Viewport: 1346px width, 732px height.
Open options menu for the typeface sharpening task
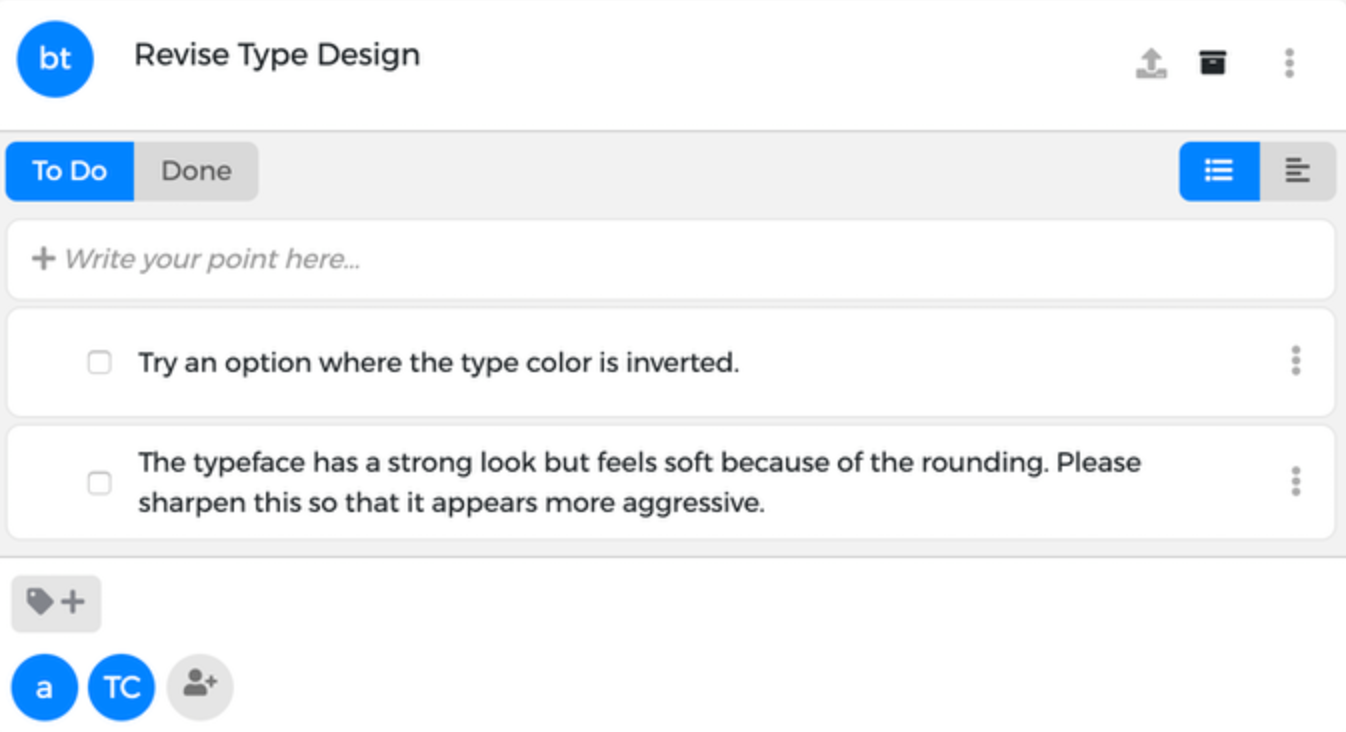coord(1295,482)
